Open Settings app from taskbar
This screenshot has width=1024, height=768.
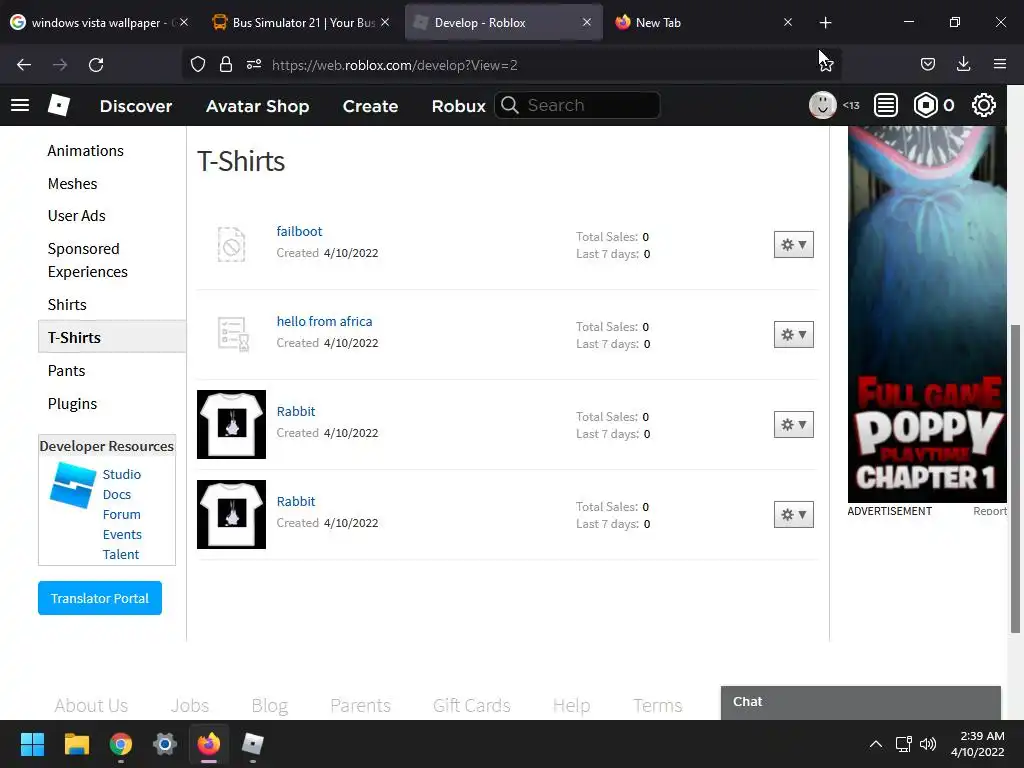[165, 744]
